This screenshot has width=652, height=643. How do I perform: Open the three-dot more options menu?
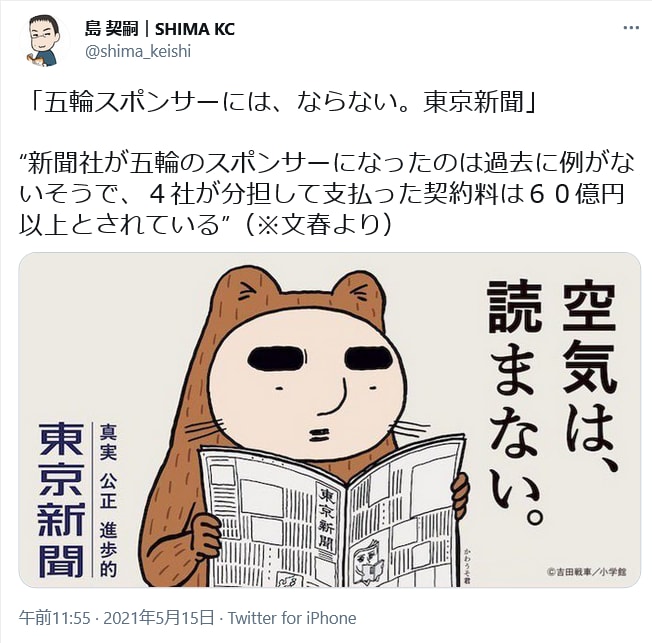click(x=631, y=28)
